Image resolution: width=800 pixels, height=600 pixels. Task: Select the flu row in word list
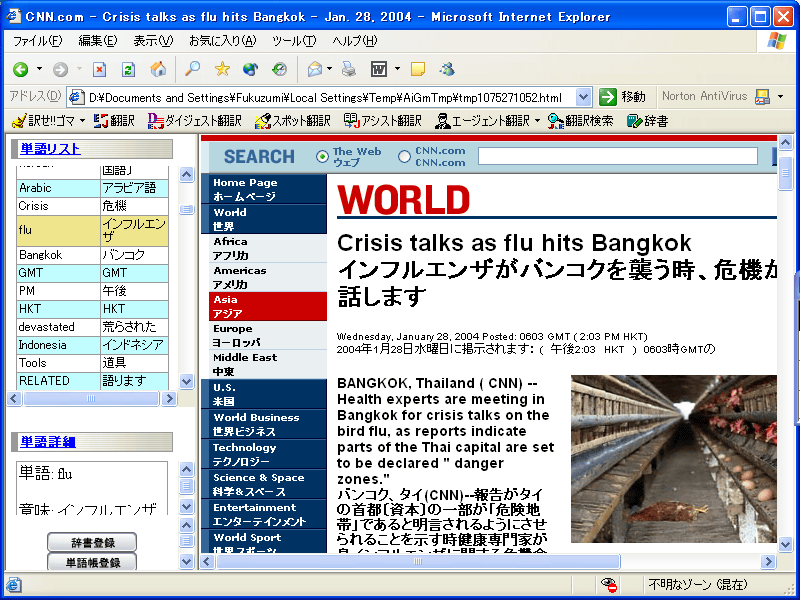(x=92, y=231)
